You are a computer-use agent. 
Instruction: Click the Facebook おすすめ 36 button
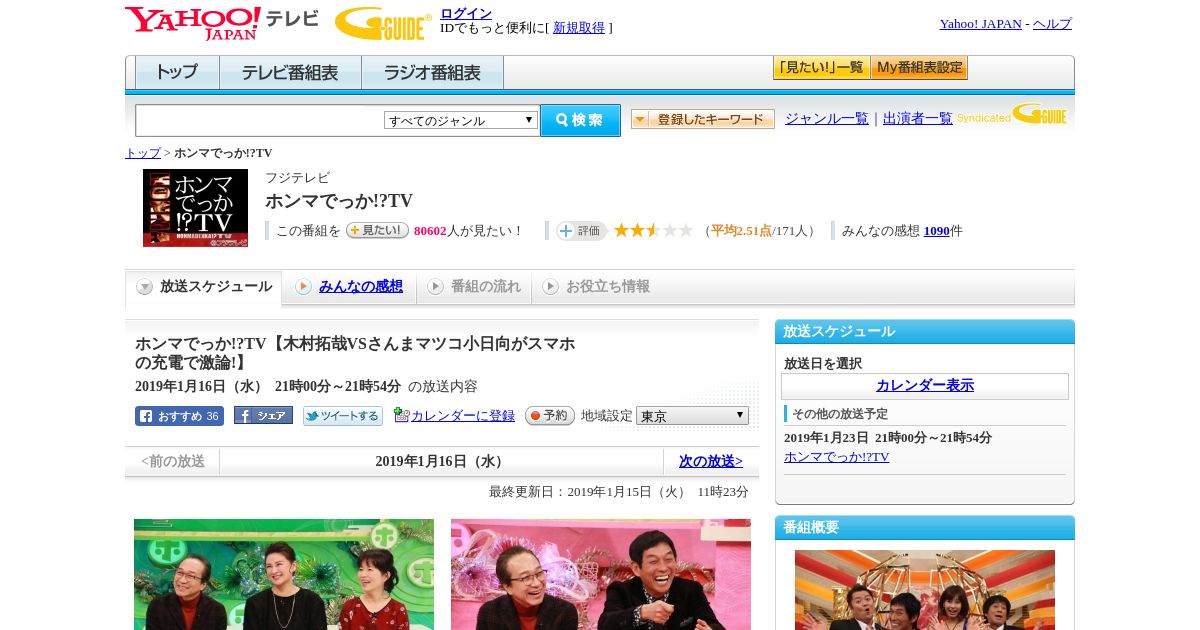tap(179, 416)
